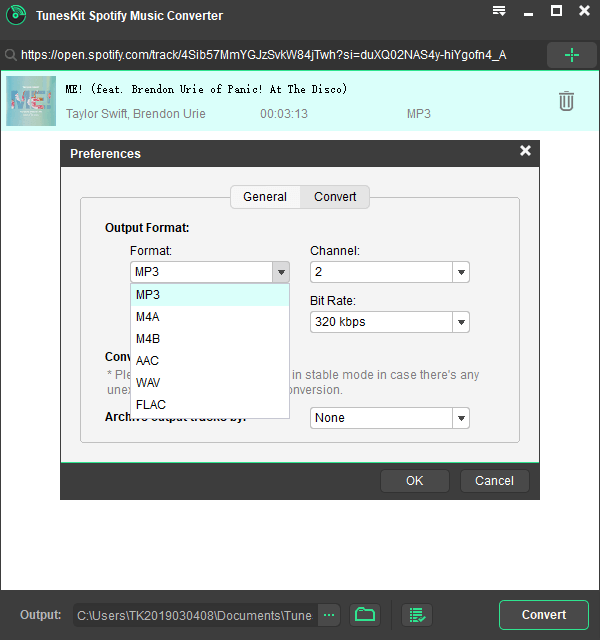Click the ME! track title text
This screenshot has height=640, width=600.
206,89
